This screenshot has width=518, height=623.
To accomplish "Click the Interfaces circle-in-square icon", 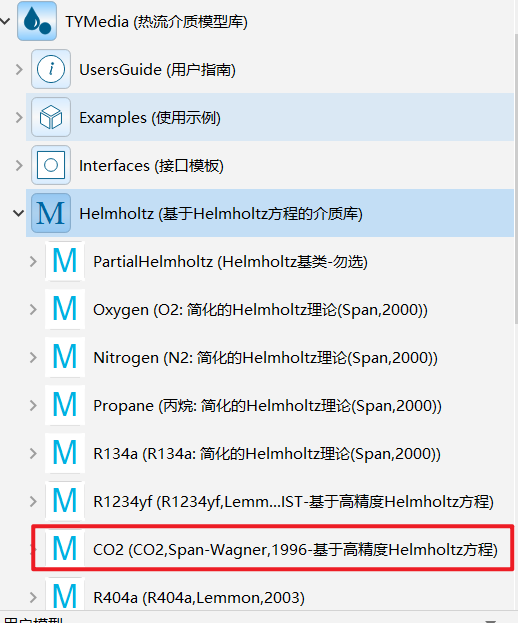I will [x=51, y=165].
